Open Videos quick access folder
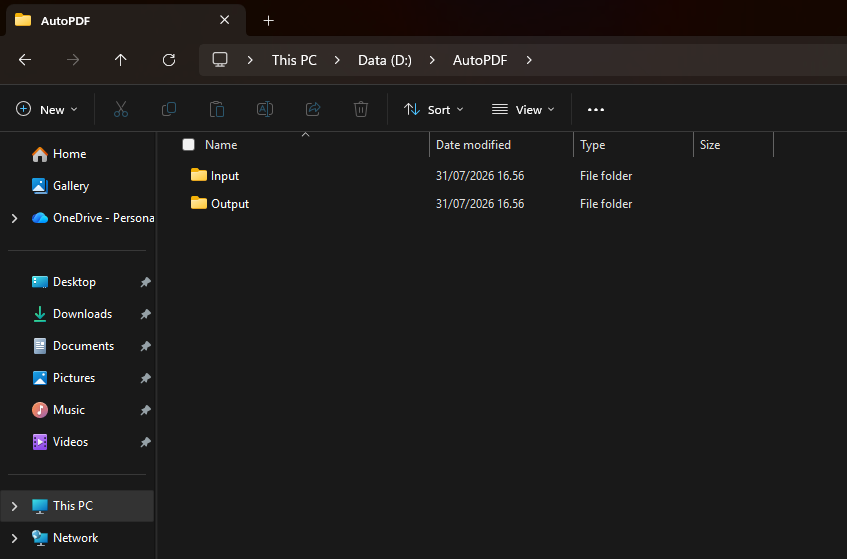This screenshot has height=559, width=847. coord(70,442)
